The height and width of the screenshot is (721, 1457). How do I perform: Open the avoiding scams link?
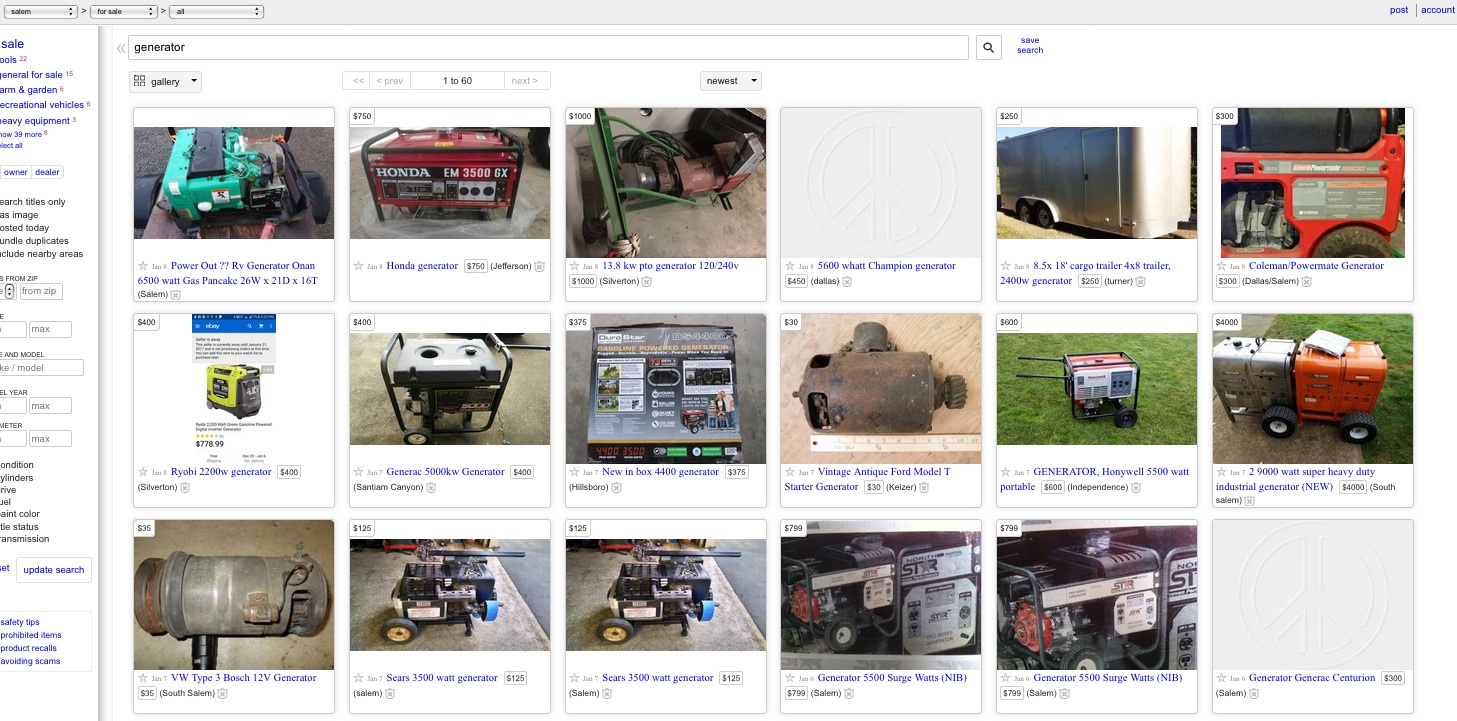(x=30, y=661)
